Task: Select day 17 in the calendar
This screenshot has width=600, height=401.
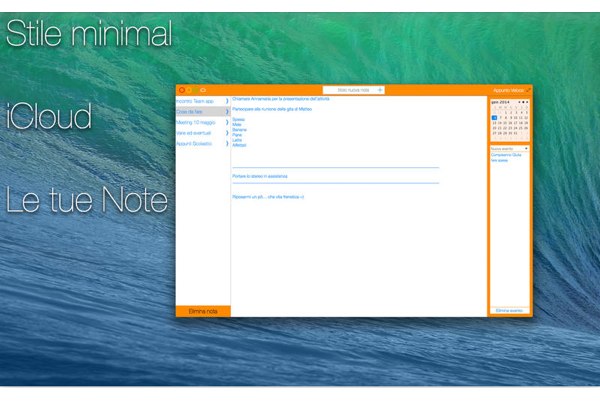Action: coord(515,123)
